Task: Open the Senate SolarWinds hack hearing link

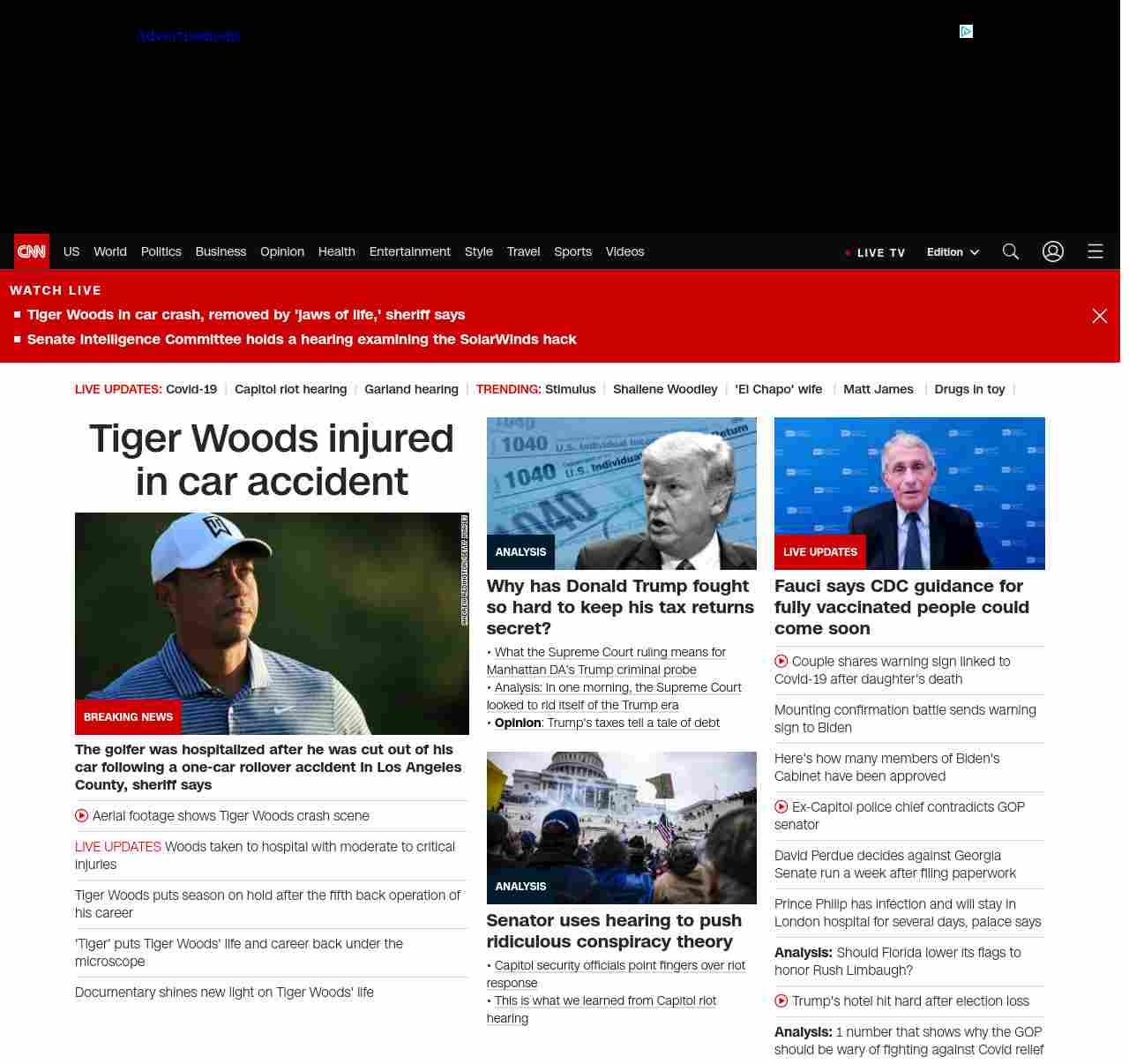Action: [301, 340]
